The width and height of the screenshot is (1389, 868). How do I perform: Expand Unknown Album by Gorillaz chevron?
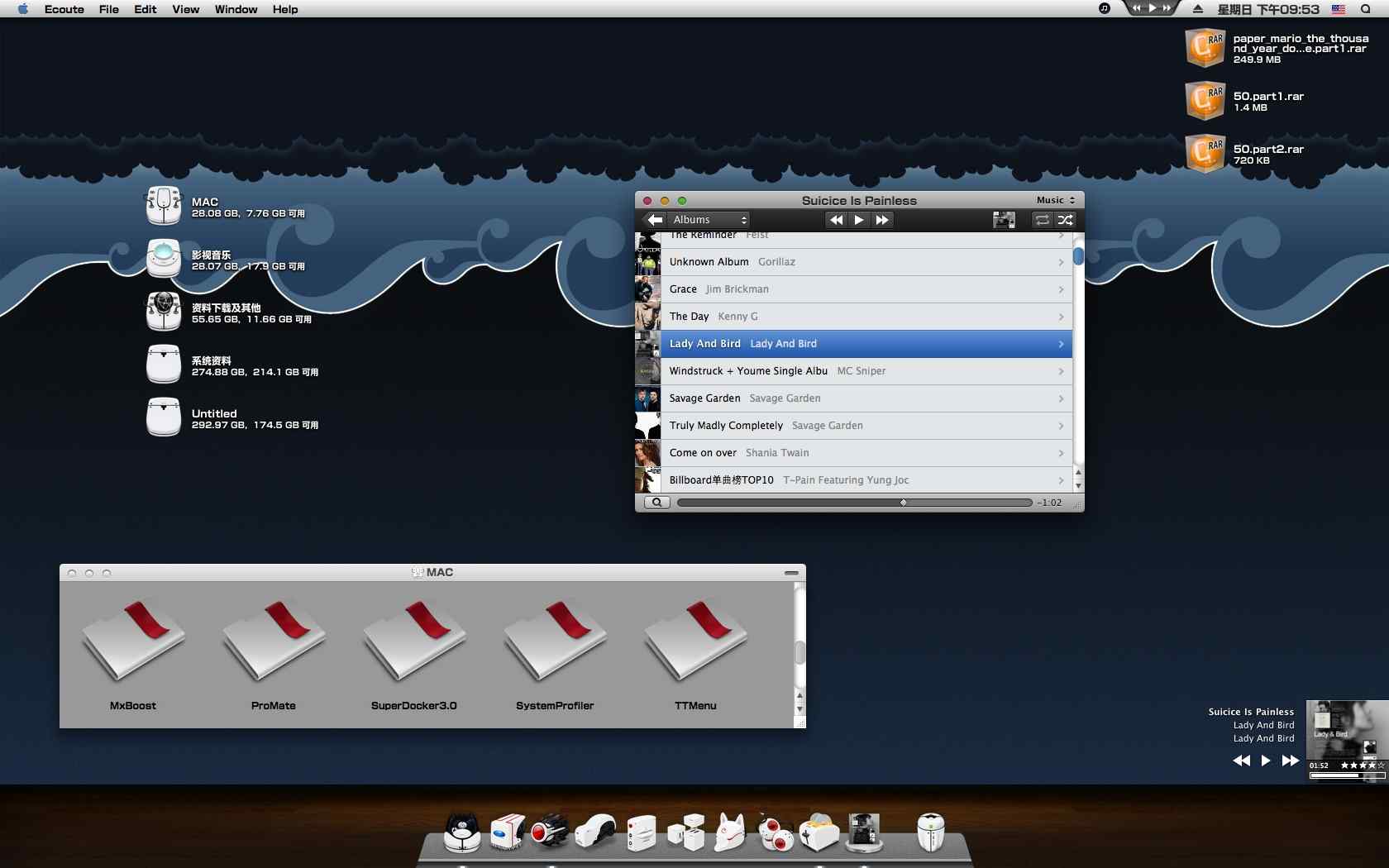pyautogui.click(x=1061, y=262)
